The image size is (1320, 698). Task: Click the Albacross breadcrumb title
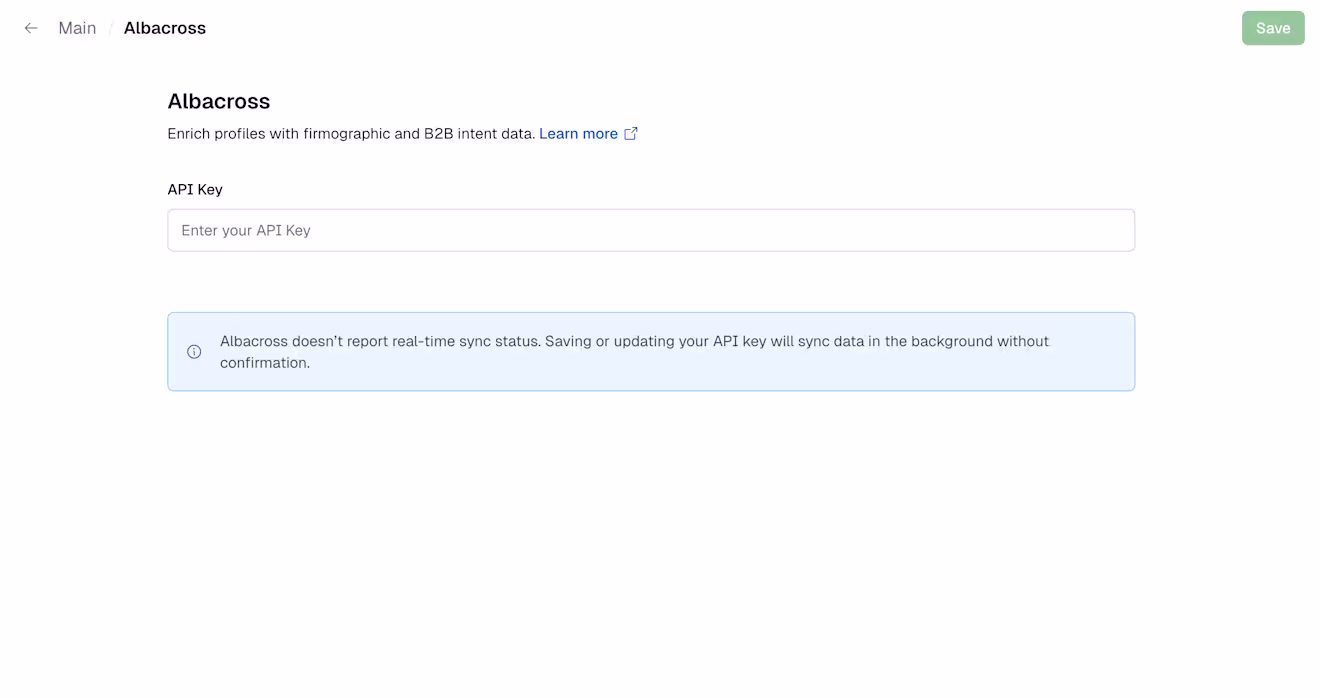click(165, 28)
